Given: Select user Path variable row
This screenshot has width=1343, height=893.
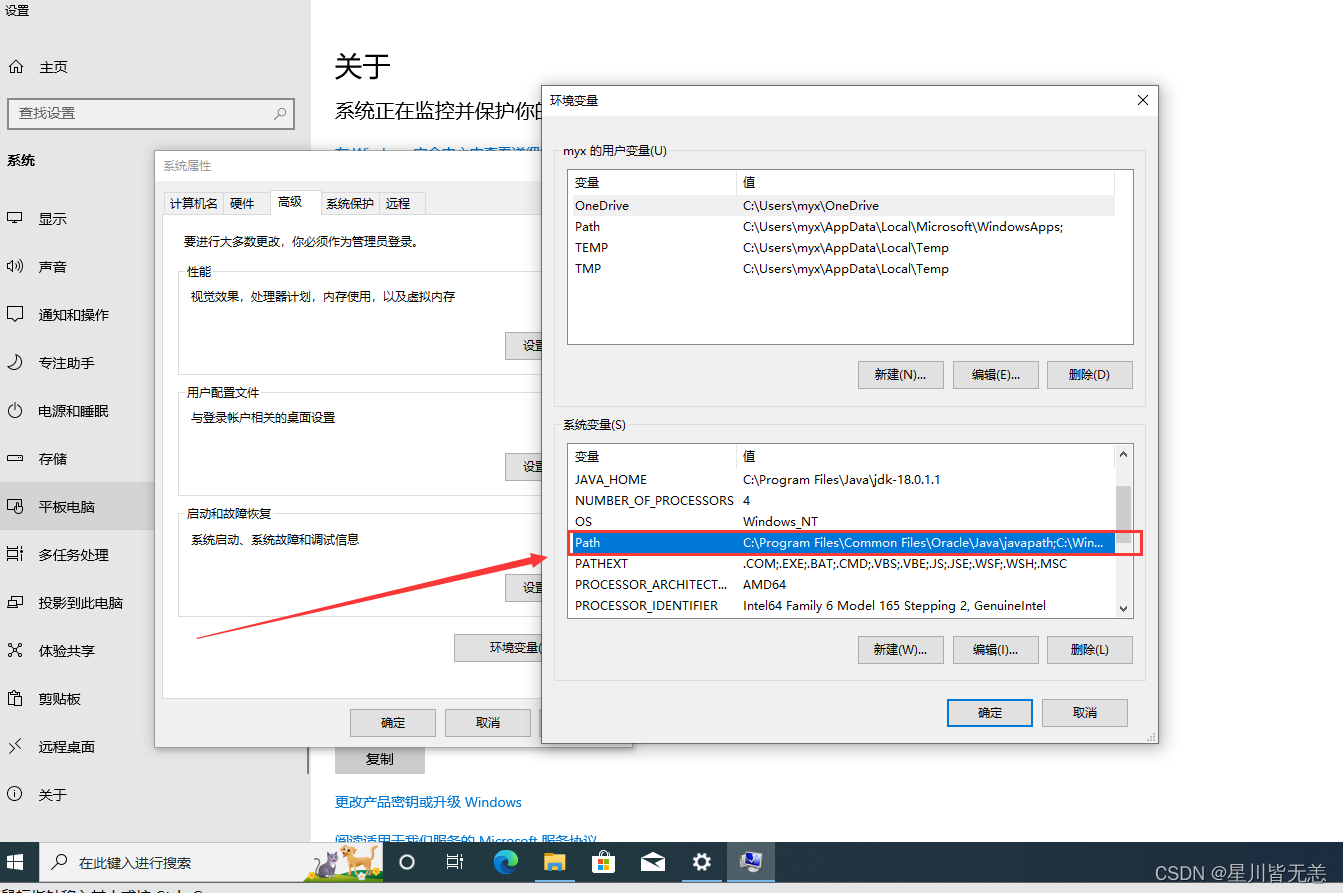Looking at the screenshot, I should click(x=841, y=227).
